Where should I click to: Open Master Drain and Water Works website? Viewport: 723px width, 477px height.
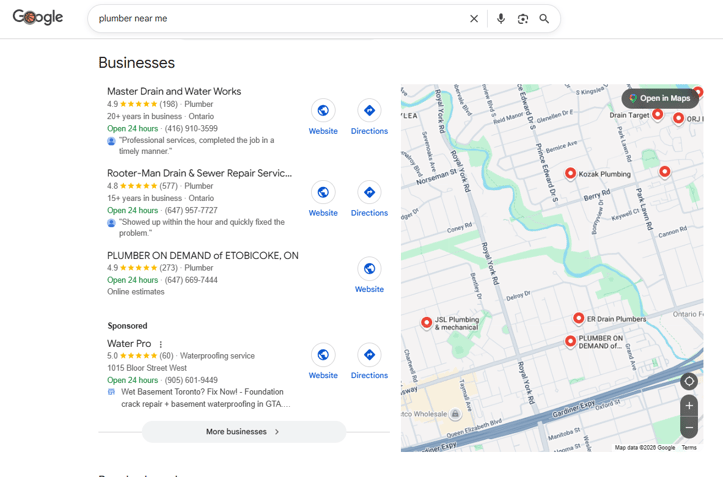coord(323,117)
